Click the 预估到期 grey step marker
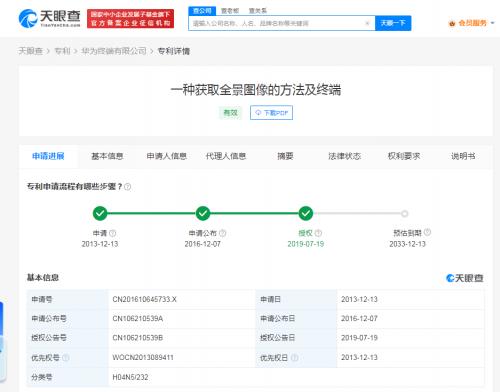This screenshot has height=392, width=500. tap(405, 214)
